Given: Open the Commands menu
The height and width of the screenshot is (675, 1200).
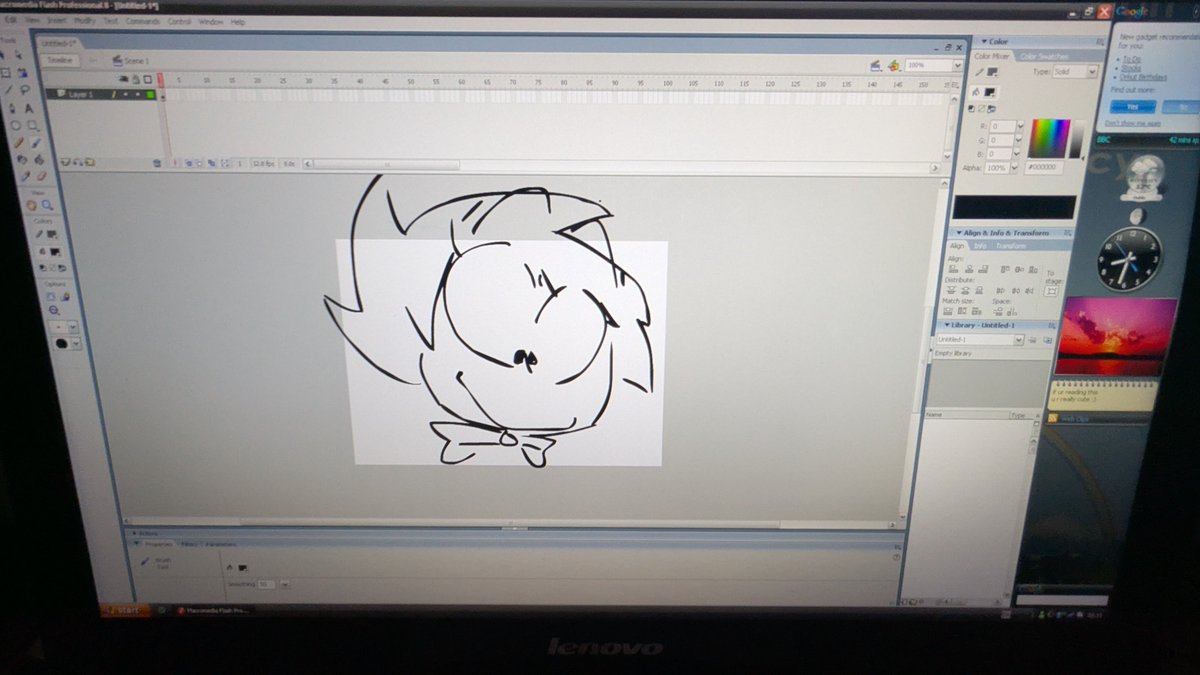Looking at the screenshot, I should tap(142, 20).
